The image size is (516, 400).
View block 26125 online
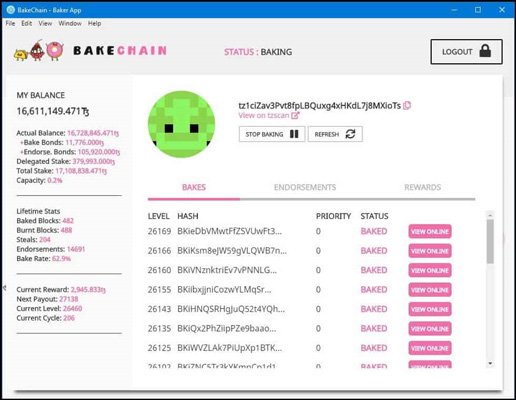pos(430,348)
